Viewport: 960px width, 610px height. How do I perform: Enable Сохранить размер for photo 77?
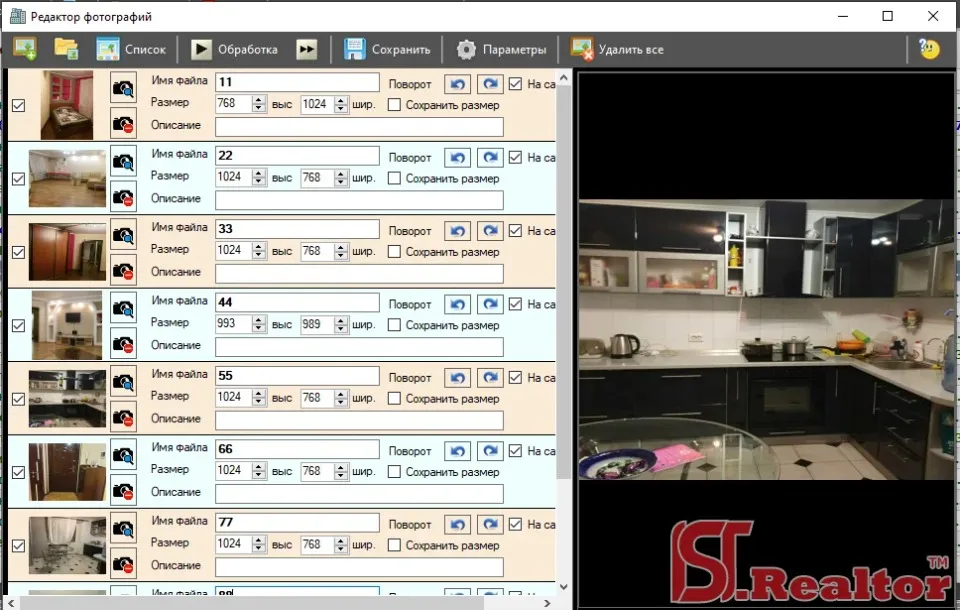click(x=394, y=545)
